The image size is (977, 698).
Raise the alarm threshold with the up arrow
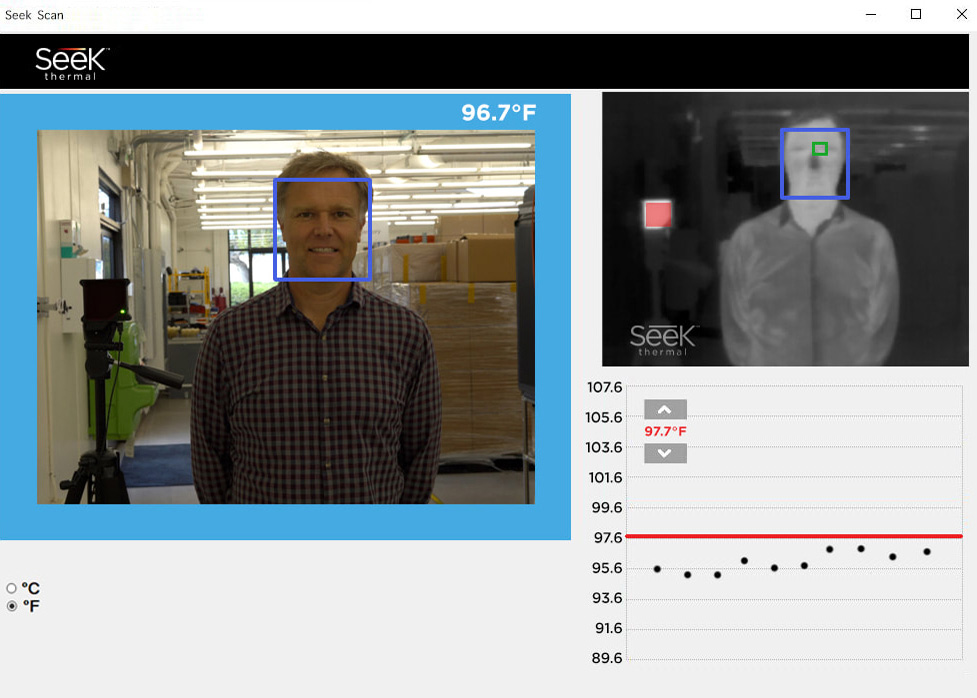[665, 409]
